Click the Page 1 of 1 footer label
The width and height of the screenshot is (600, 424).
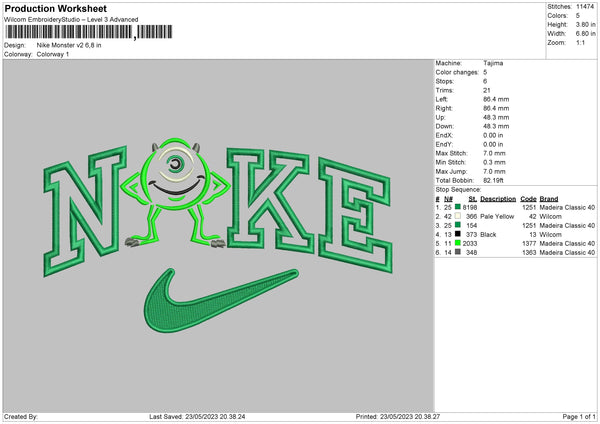click(x=579, y=416)
